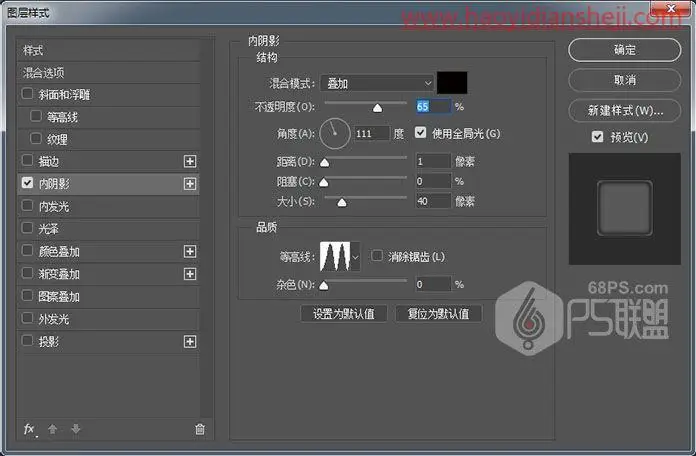Add another 渐变叠加 effect with plus icon
This screenshot has width=696, height=456.
coord(190,274)
